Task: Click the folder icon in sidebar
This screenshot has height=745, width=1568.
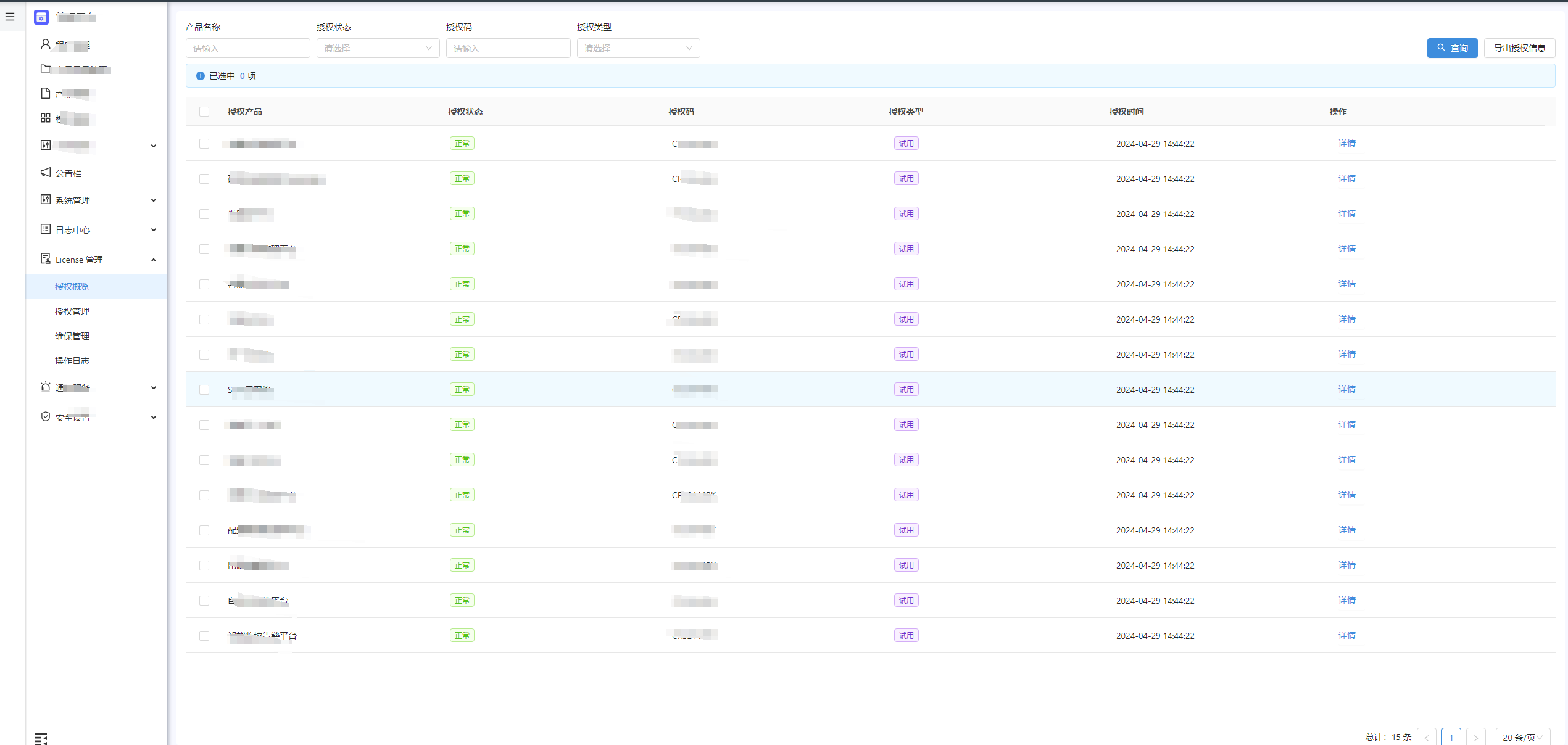Action: [46, 68]
